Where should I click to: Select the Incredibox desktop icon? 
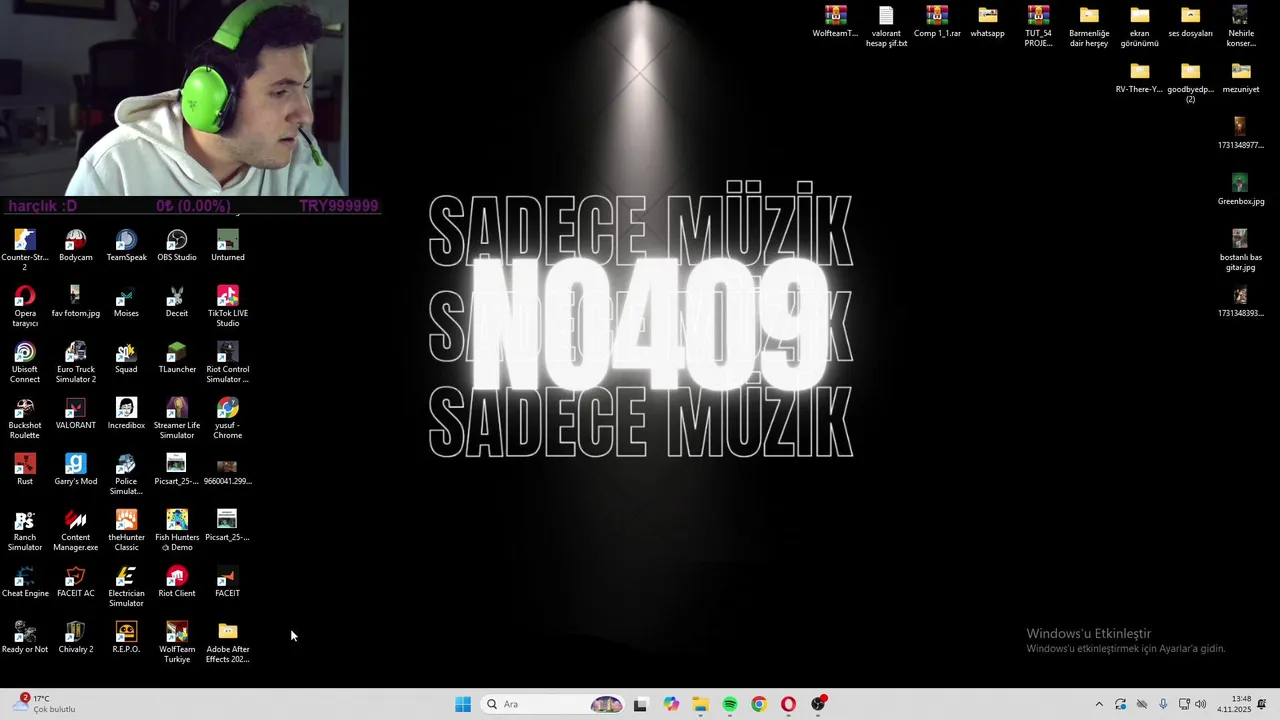(126, 414)
